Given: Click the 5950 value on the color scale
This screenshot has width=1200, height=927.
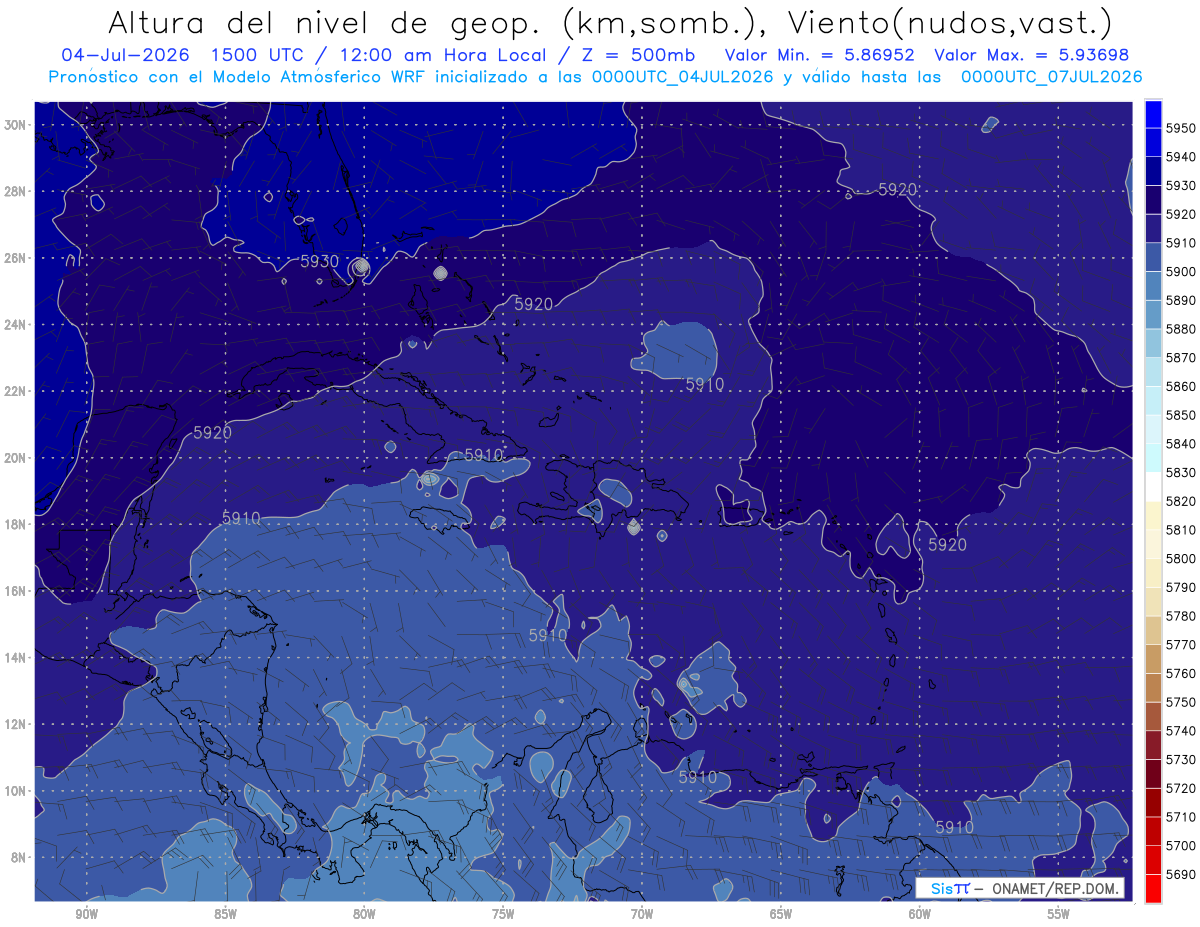Looking at the screenshot, I should (x=1181, y=128).
